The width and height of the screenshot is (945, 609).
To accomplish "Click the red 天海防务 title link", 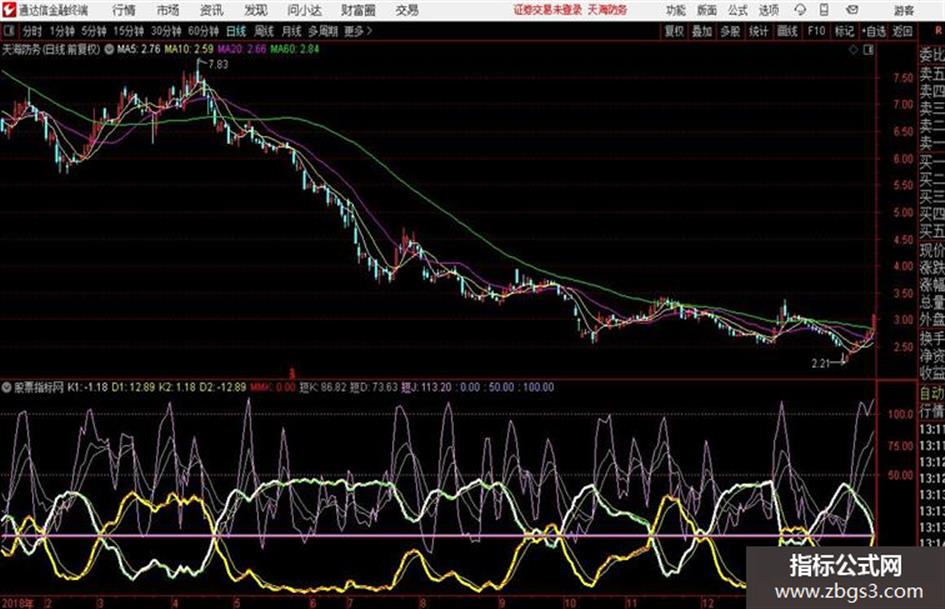I will (x=608, y=10).
